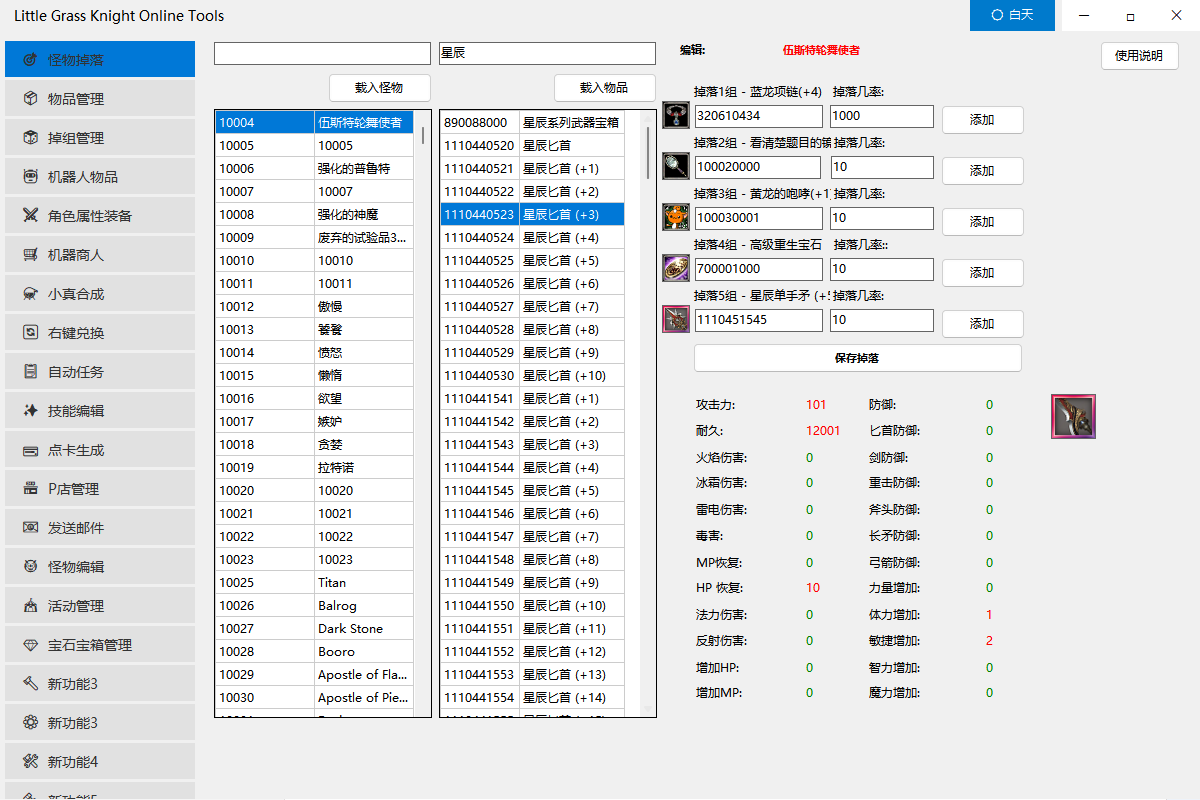Click the 角色属性装备 crossed swords icon
This screenshot has height=800, width=1200.
[x=30, y=216]
